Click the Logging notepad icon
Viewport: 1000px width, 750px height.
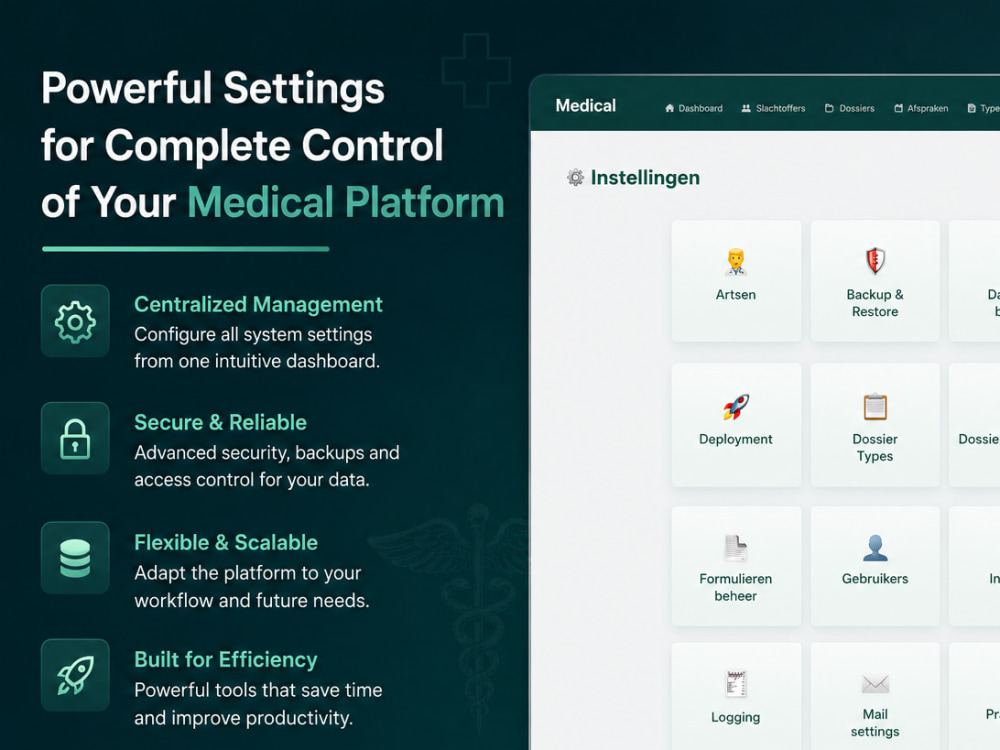click(736, 684)
